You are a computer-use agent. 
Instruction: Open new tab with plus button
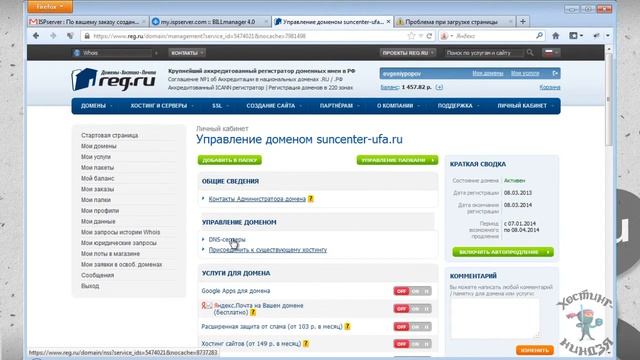point(522,22)
